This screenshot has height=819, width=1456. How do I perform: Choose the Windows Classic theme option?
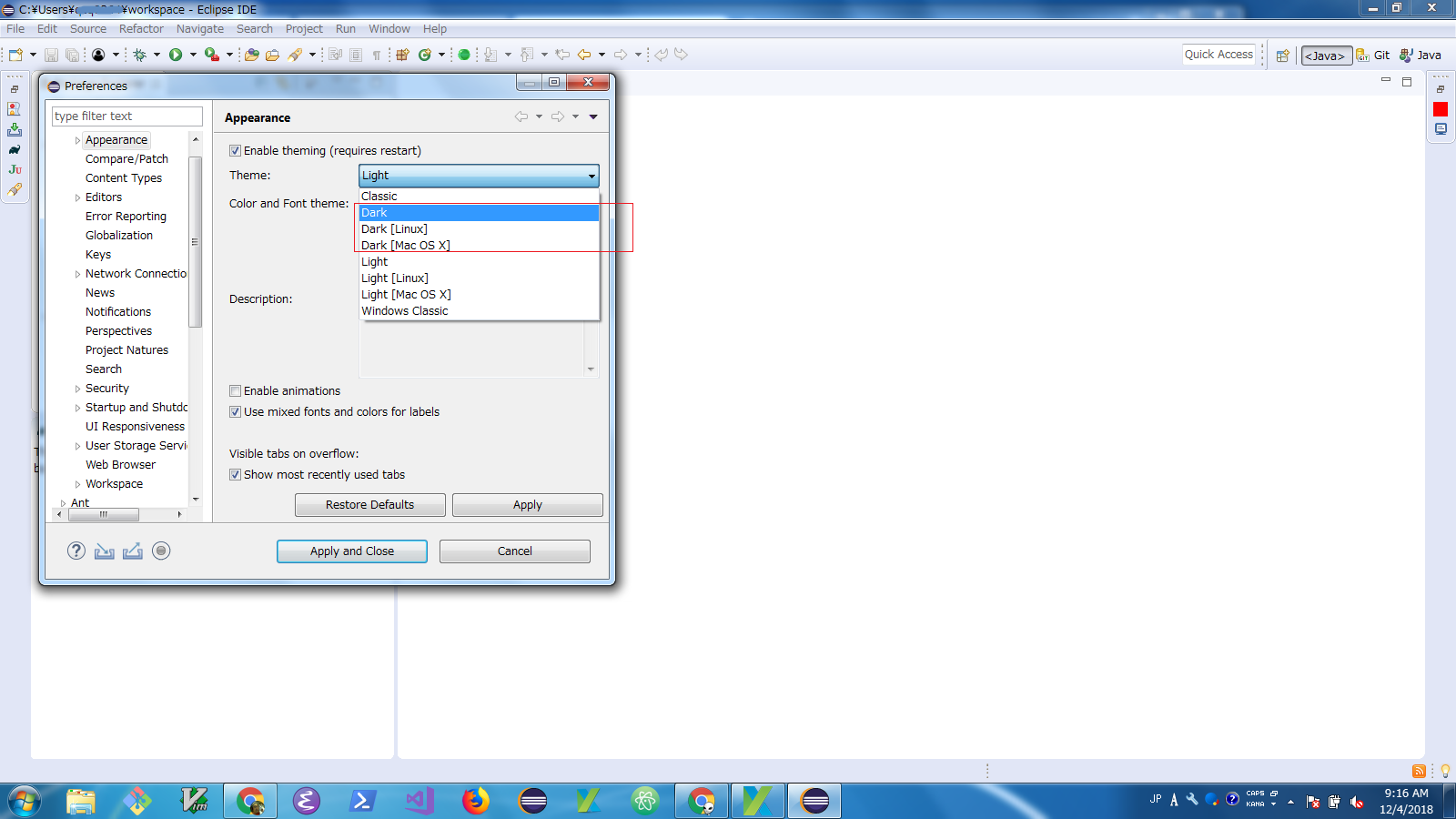coord(479,311)
